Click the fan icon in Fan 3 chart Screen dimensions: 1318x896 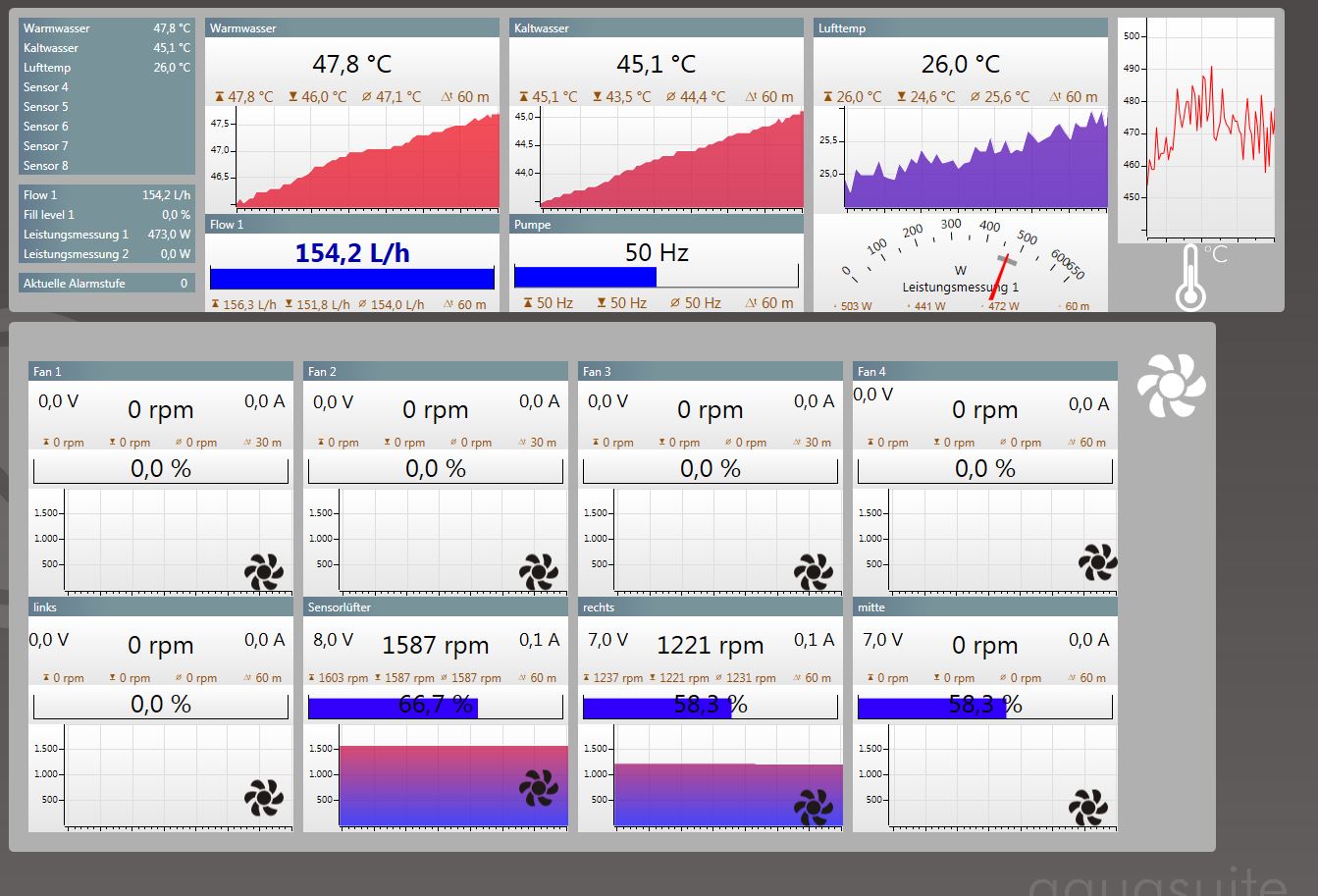point(813,571)
